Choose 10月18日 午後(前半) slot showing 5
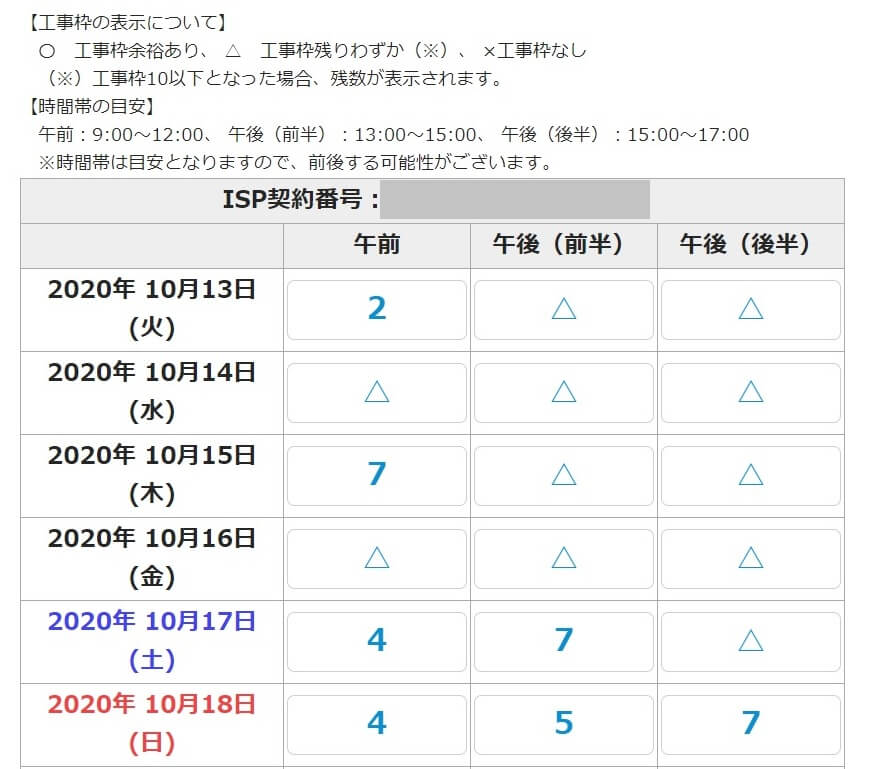 pyautogui.click(x=564, y=725)
